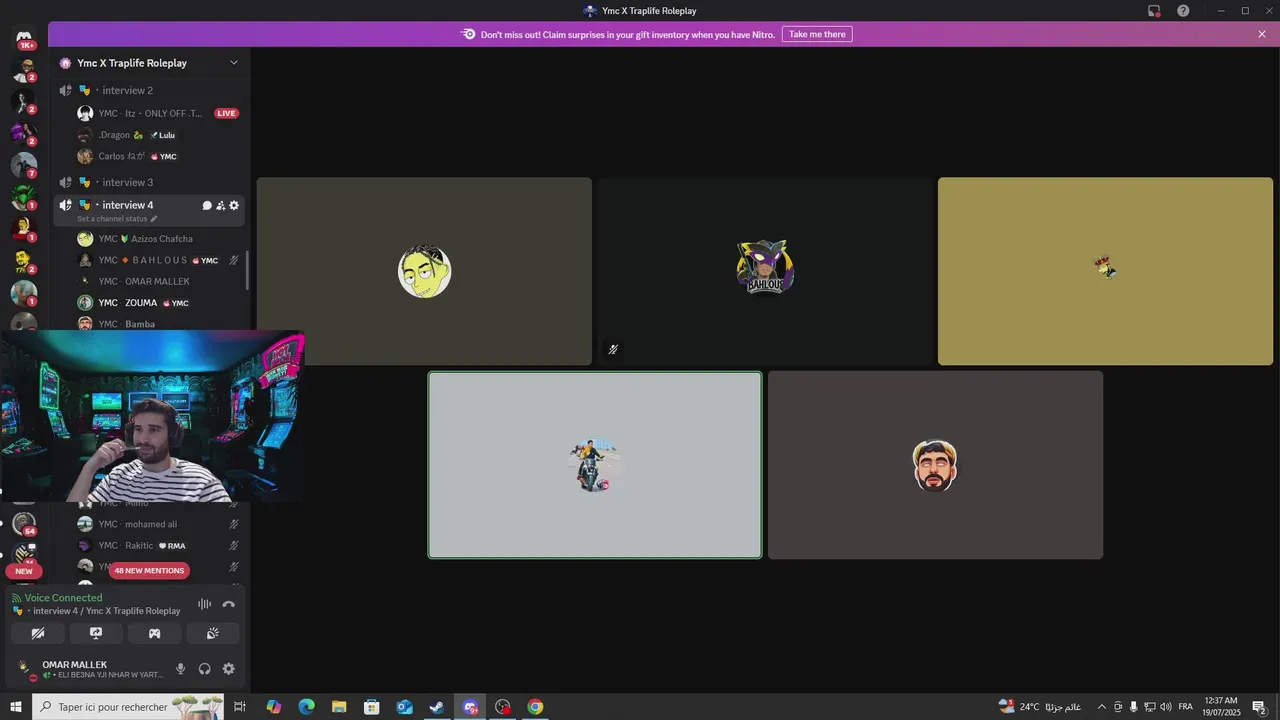The width and height of the screenshot is (1280, 720).
Task: Open server icon with 7 notifications badge
Action: pos(24,165)
